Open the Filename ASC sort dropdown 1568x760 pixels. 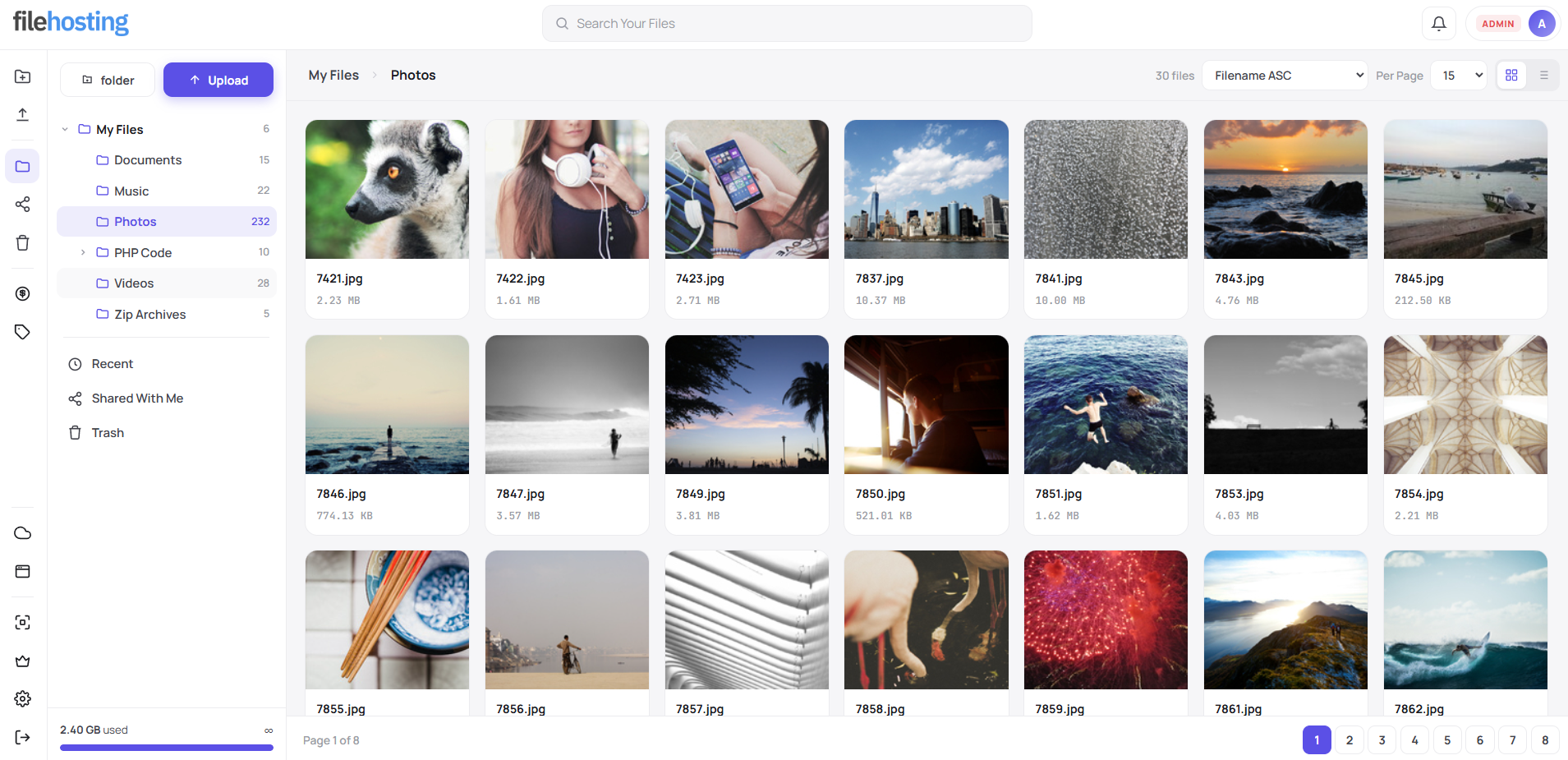[x=1285, y=76]
